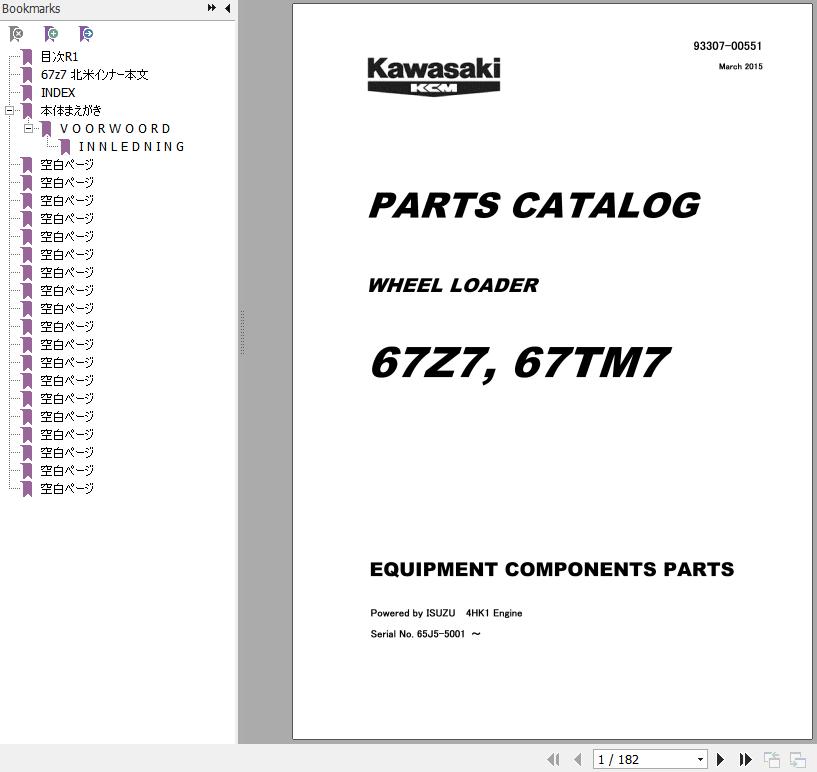This screenshot has width=817, height=772.
Task: Collapse the VOORWOORD bookmark node
Action: click(x=29, y=128)
